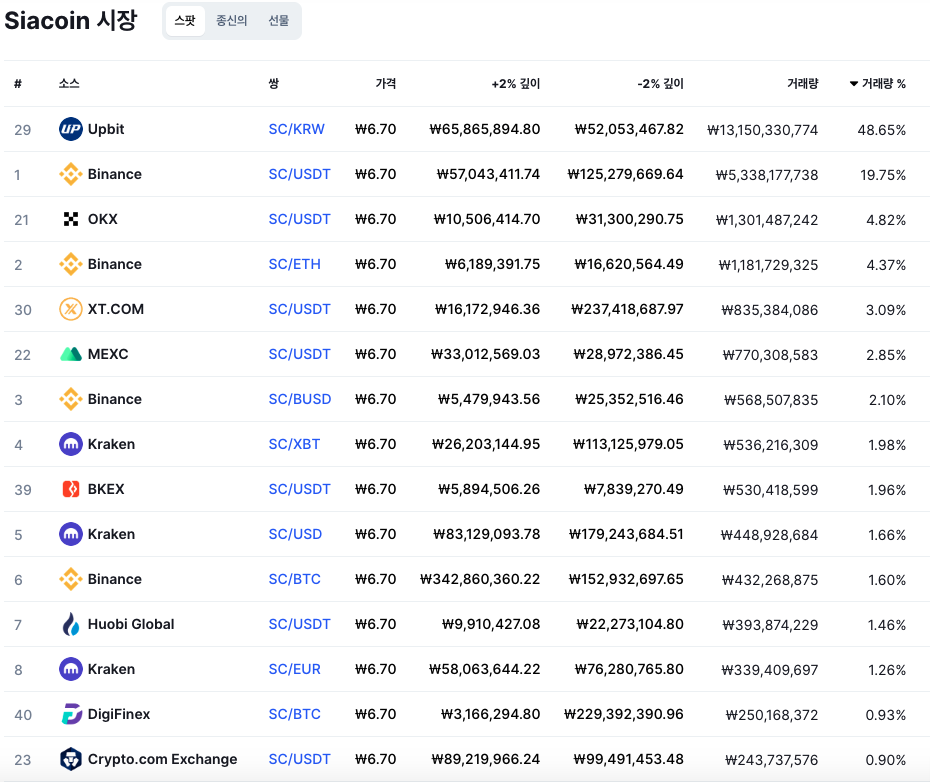Sort by 거래량 column header
930x782 pixels.
coord(802,84)
